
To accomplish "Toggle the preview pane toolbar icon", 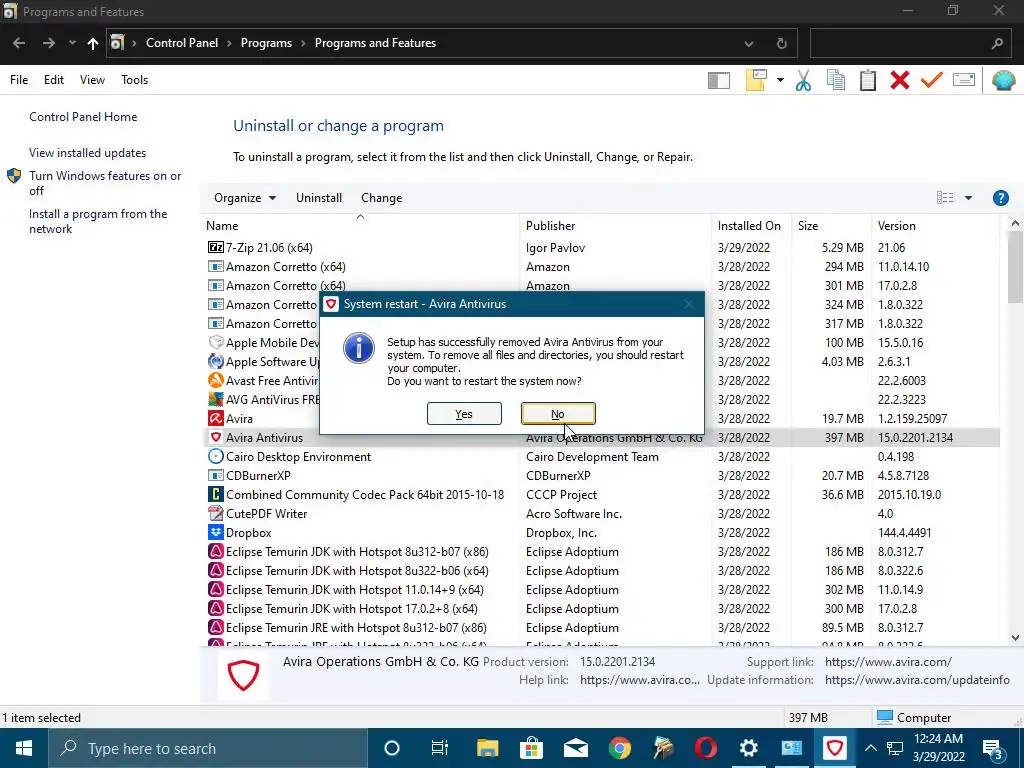I will click(718, 80).
